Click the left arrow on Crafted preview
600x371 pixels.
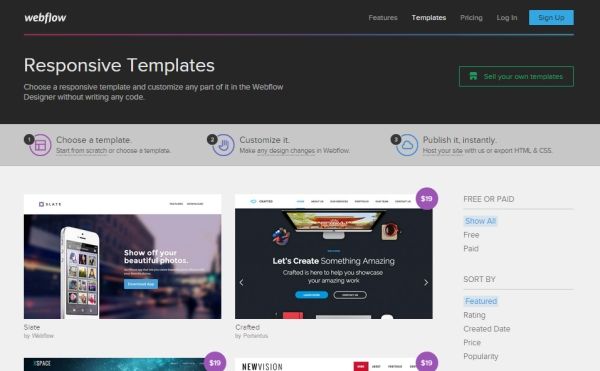point(241,283)
